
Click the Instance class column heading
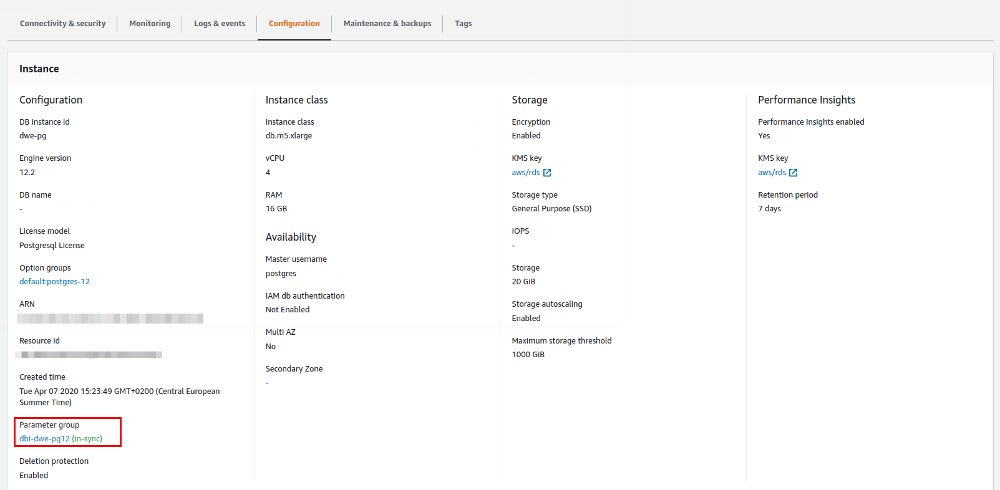[x=297, y=100]
